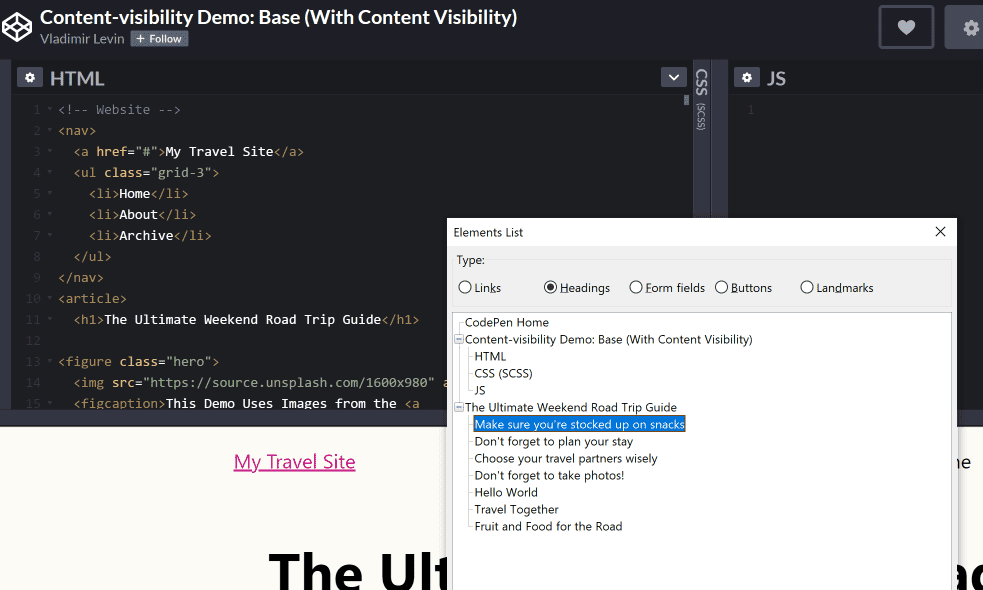
Task: Click the pen title at the top
Action: [x=278, y=17]
